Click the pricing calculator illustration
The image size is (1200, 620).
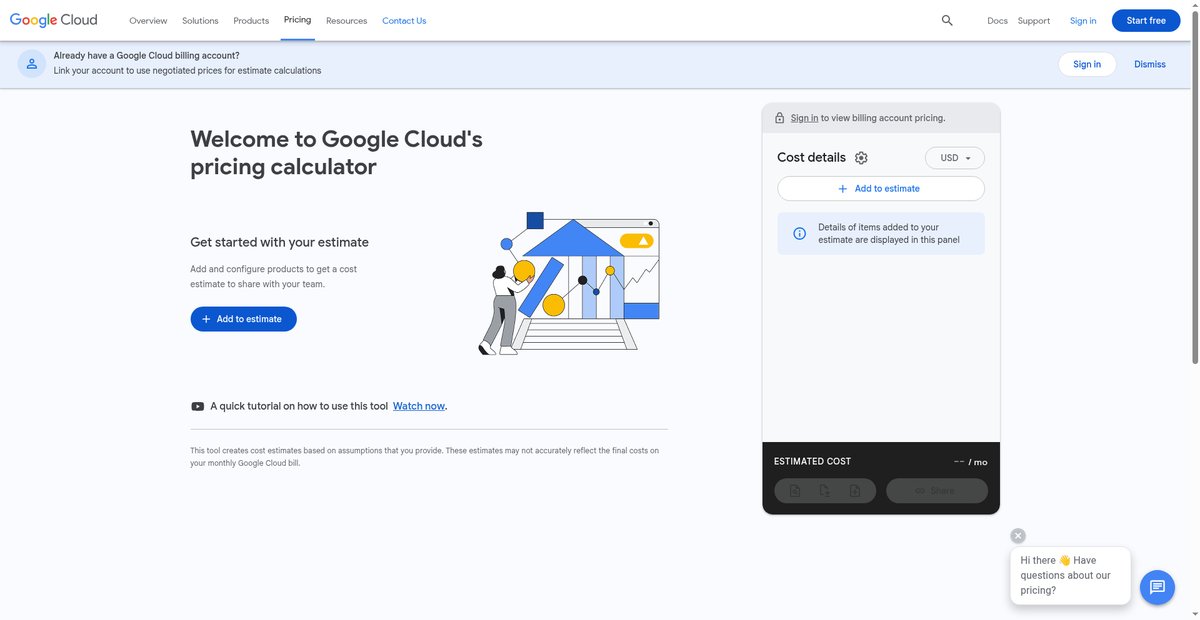click(569, 283)
